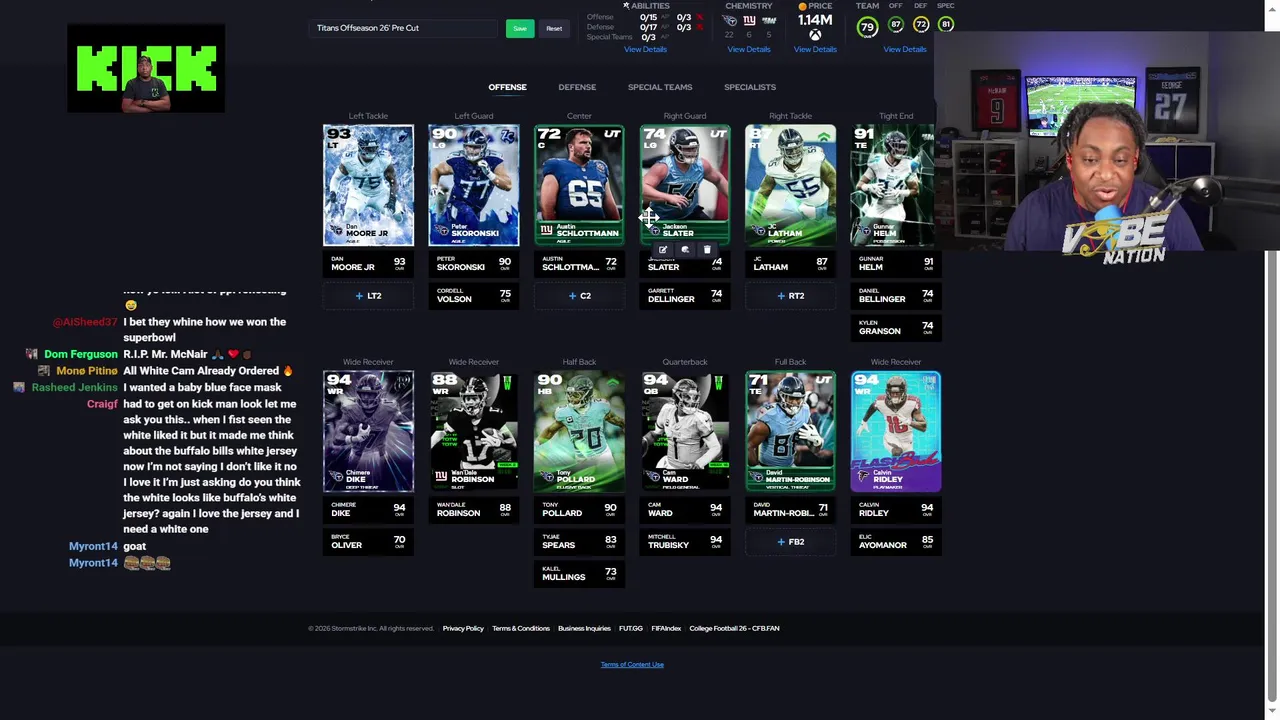Click the Elic Ayomanor 85 backup row
This screenshot has width=1280, height=720.
(x=896, y=541)
